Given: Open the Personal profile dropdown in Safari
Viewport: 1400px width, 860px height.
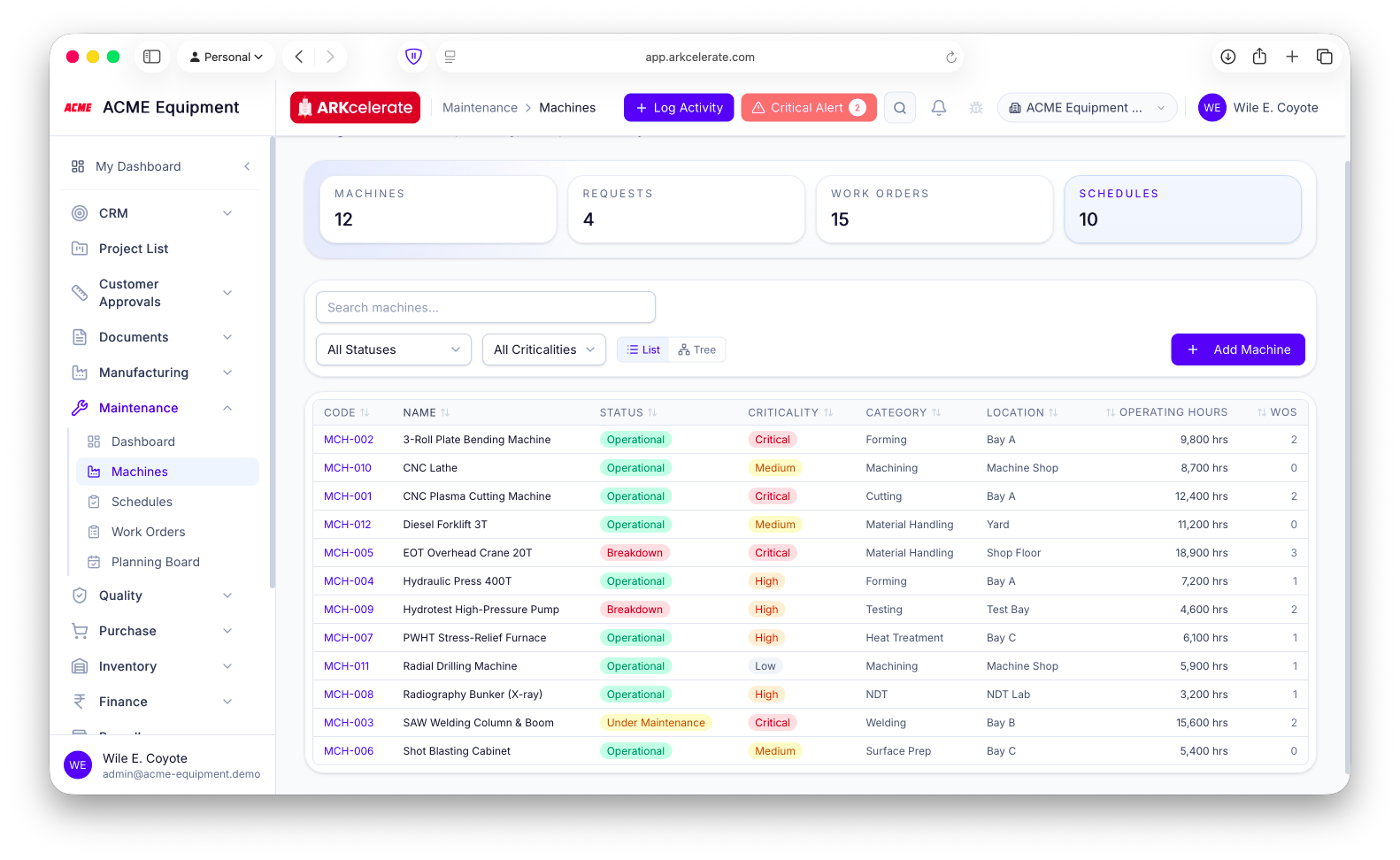Looking at the screenshot, I should click(x=227, y=57).
